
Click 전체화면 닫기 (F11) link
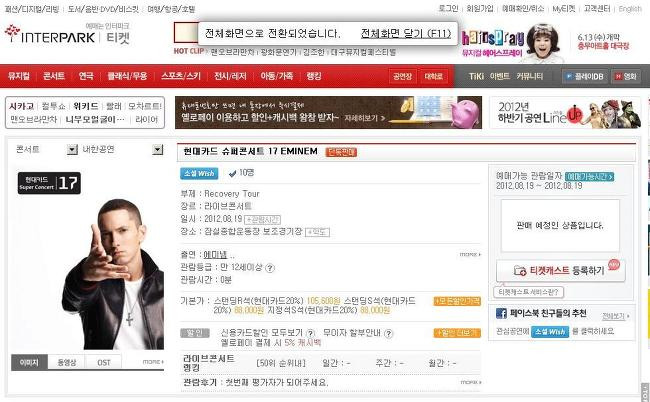[405, 33]
